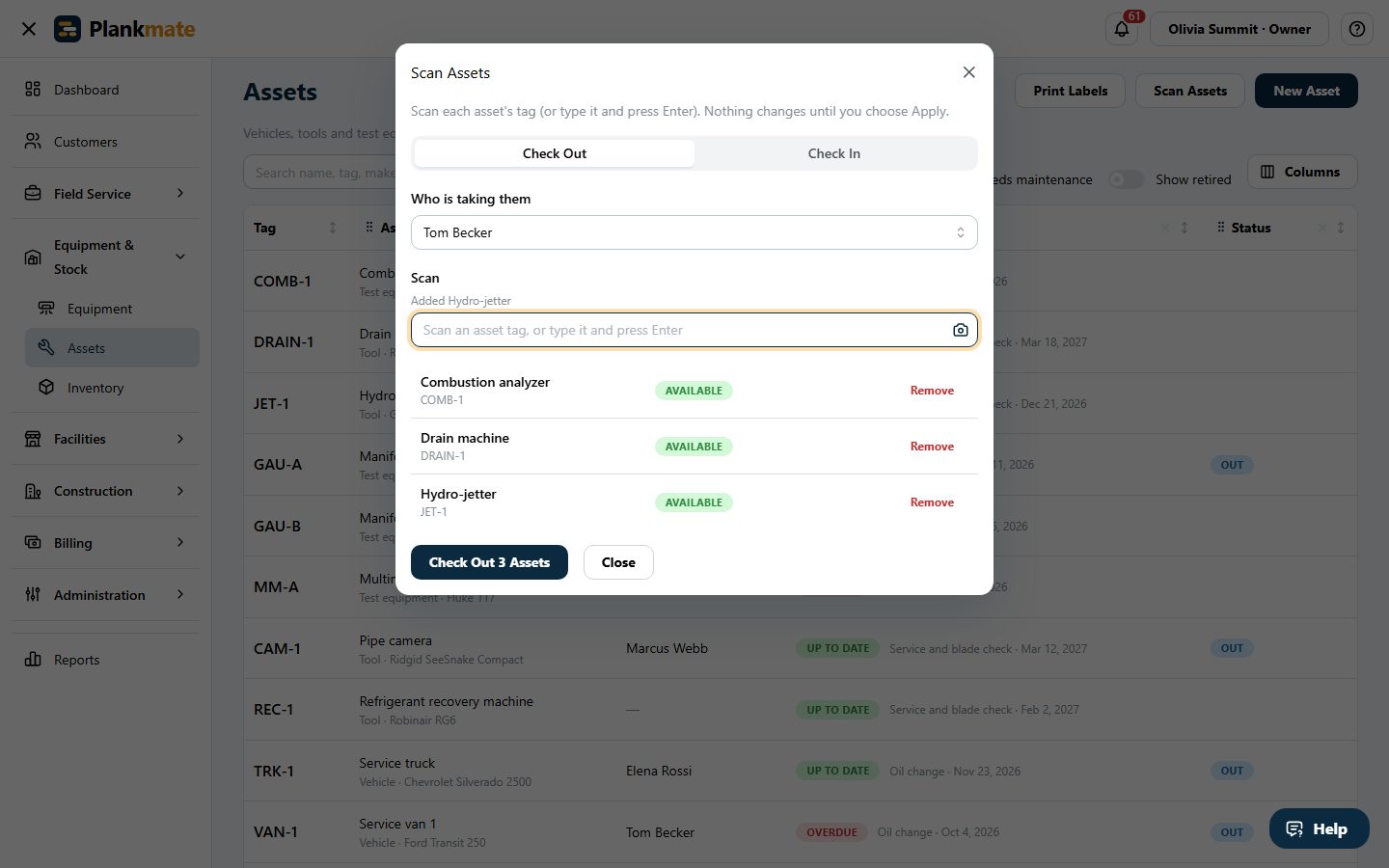Open Reports in the sidebar
This screenshot has width=1389, height=868.
pyautogui.click(x=105, y=660)
